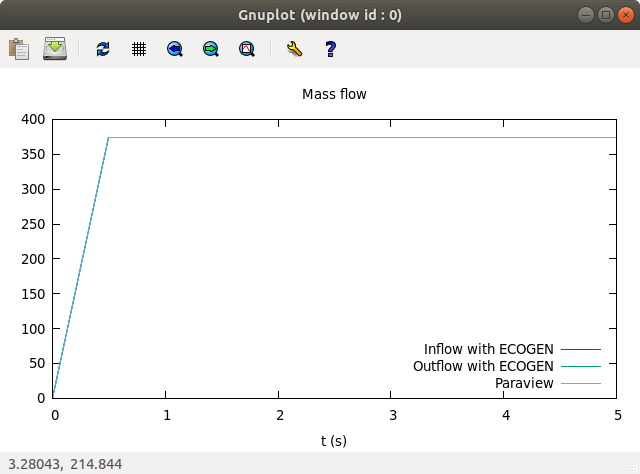Image resolution: width=640 pixels, height=474 pixels.
Task: Toggle the Paraview legend entry
Action: tap(524, 383)
